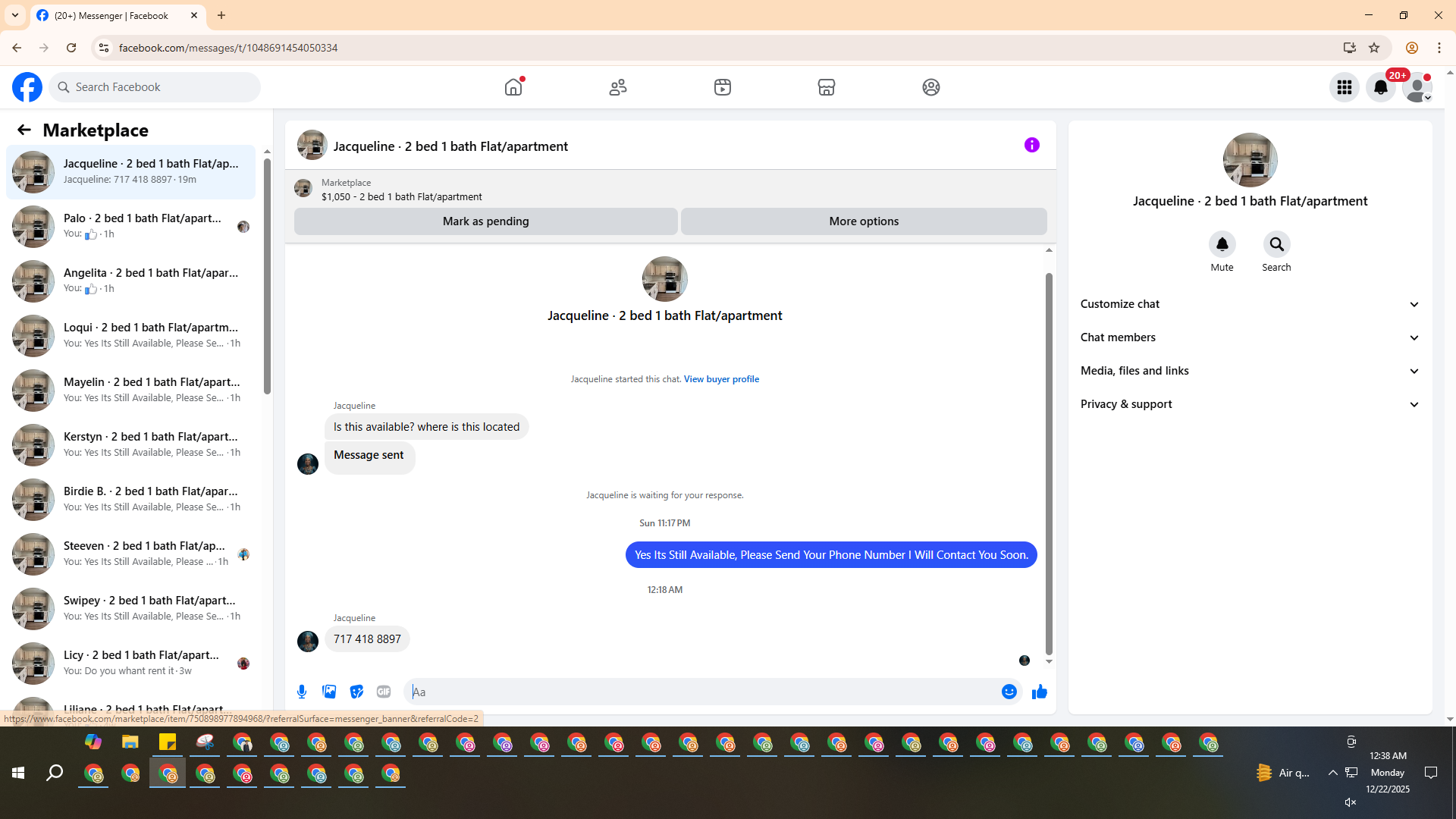Install app icon in address bar
Viewport: 1456px width, 819px height.
[x=1349, y=48]
